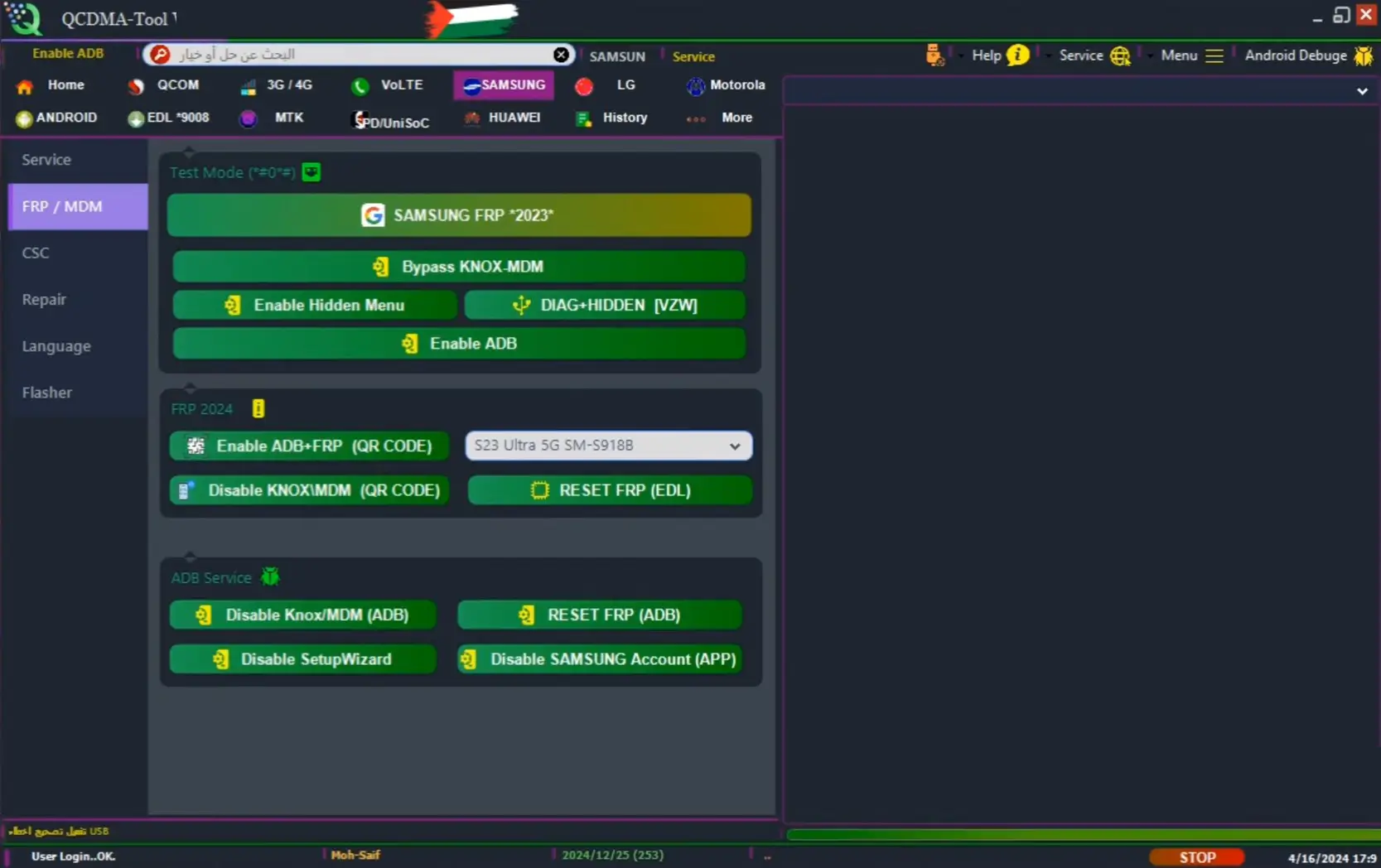Click the SAMSUN breadcrumb label
The width and height of the screenshot is (1381, 868).
617,56
